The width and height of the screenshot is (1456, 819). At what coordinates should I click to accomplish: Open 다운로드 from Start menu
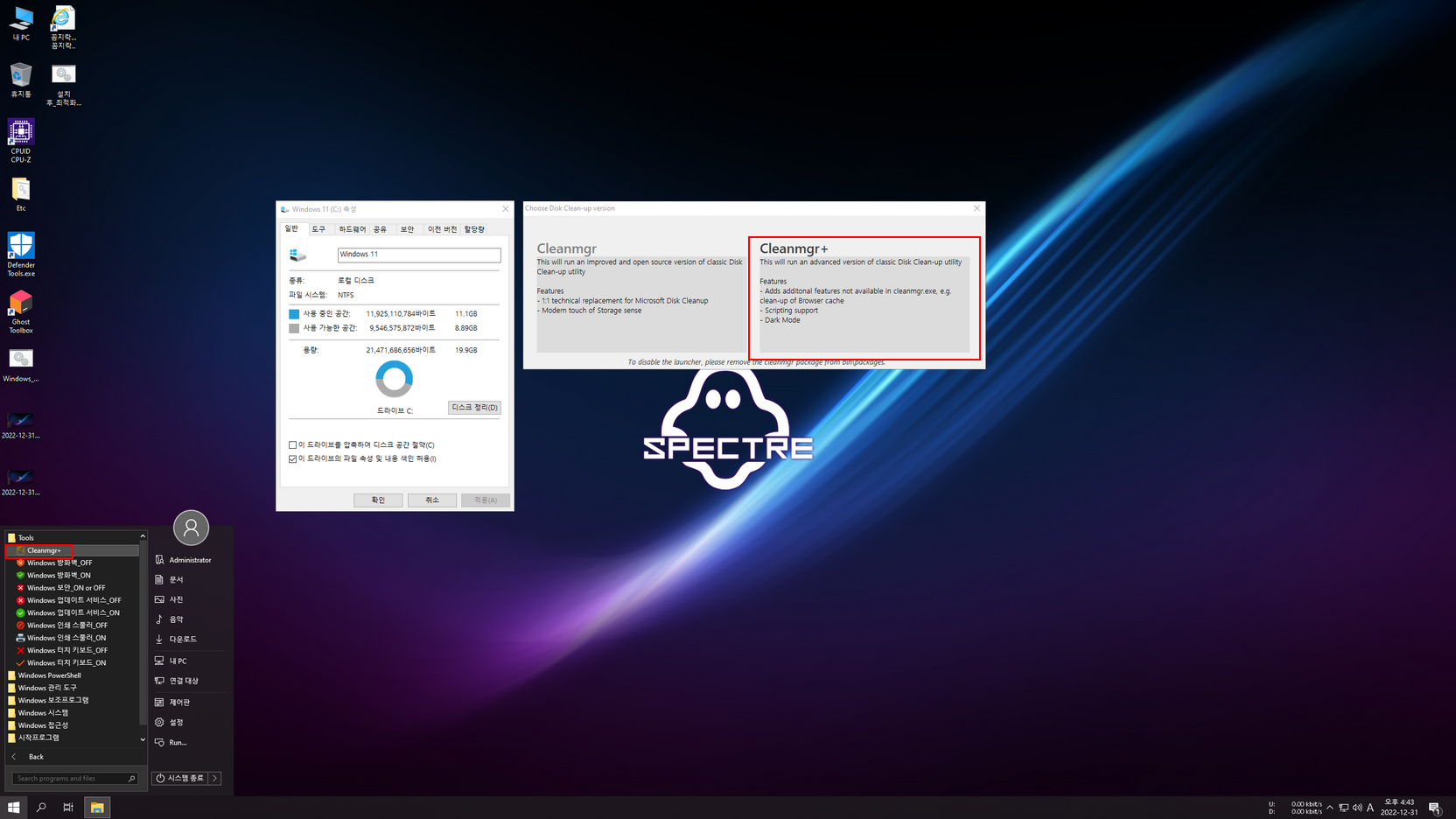182,640
